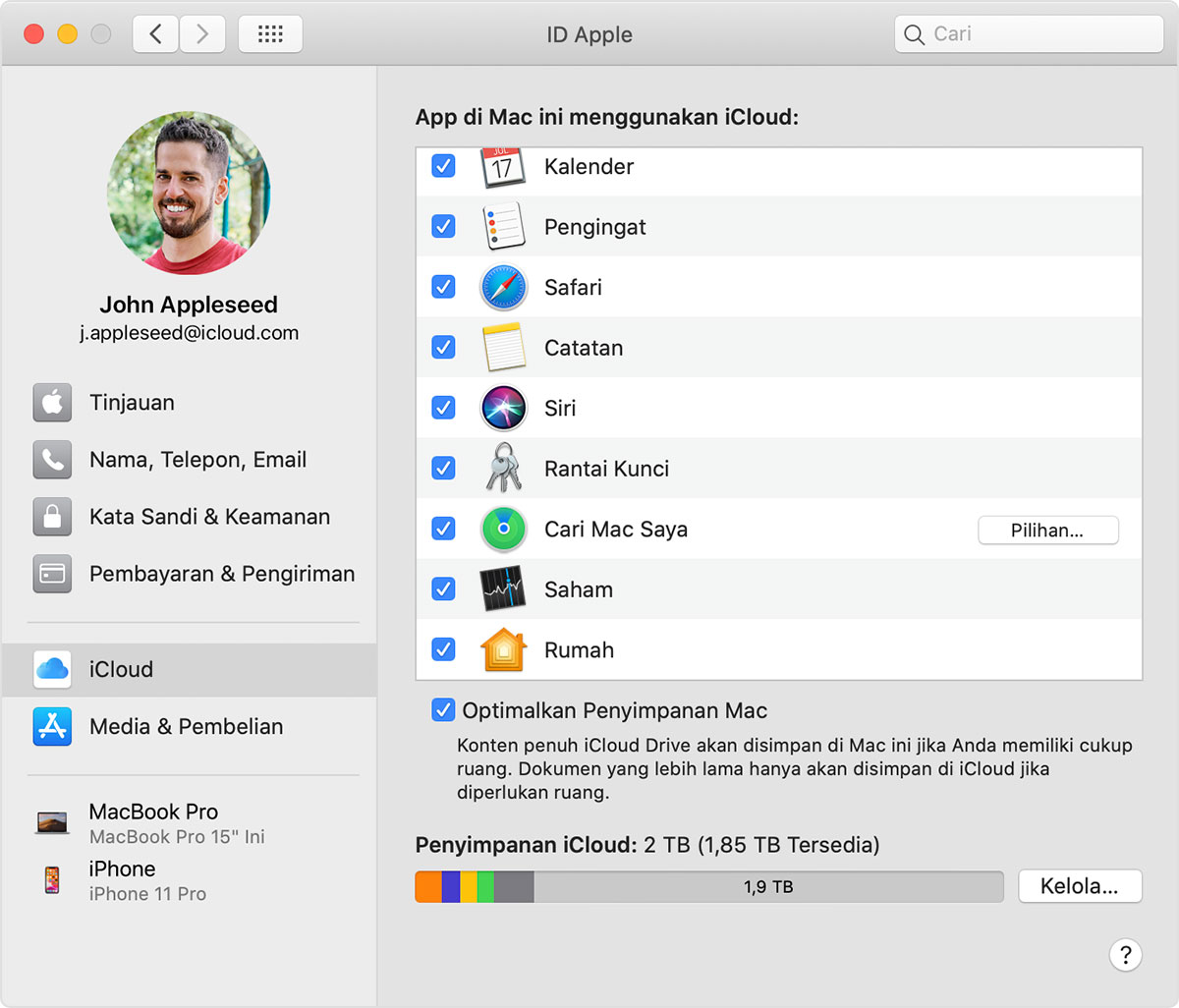Toggle Optimalkan Penyimpanan Mac checkbox
The height and width of the screenshot is (1008, 1179).
click(x=443, y=710)
